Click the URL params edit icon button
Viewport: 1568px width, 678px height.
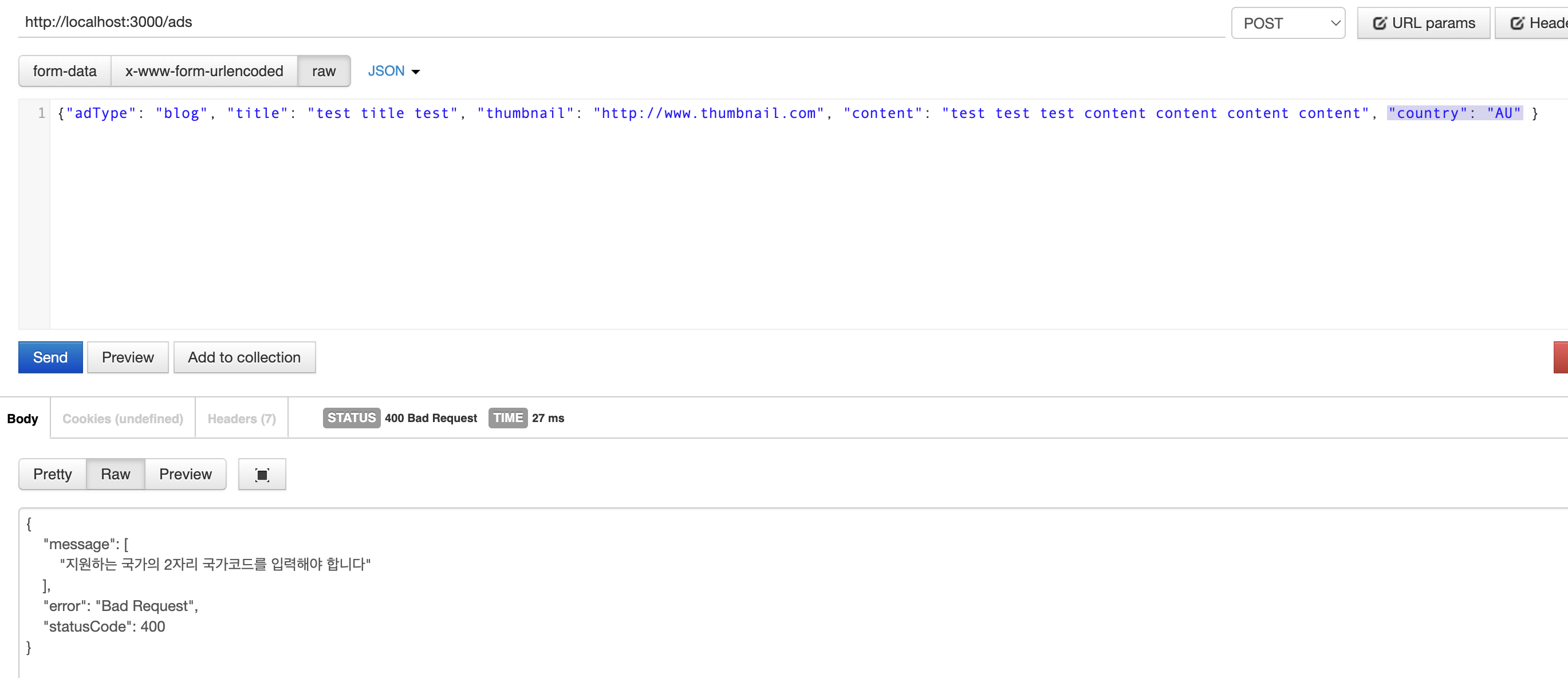pos(1423,23)
